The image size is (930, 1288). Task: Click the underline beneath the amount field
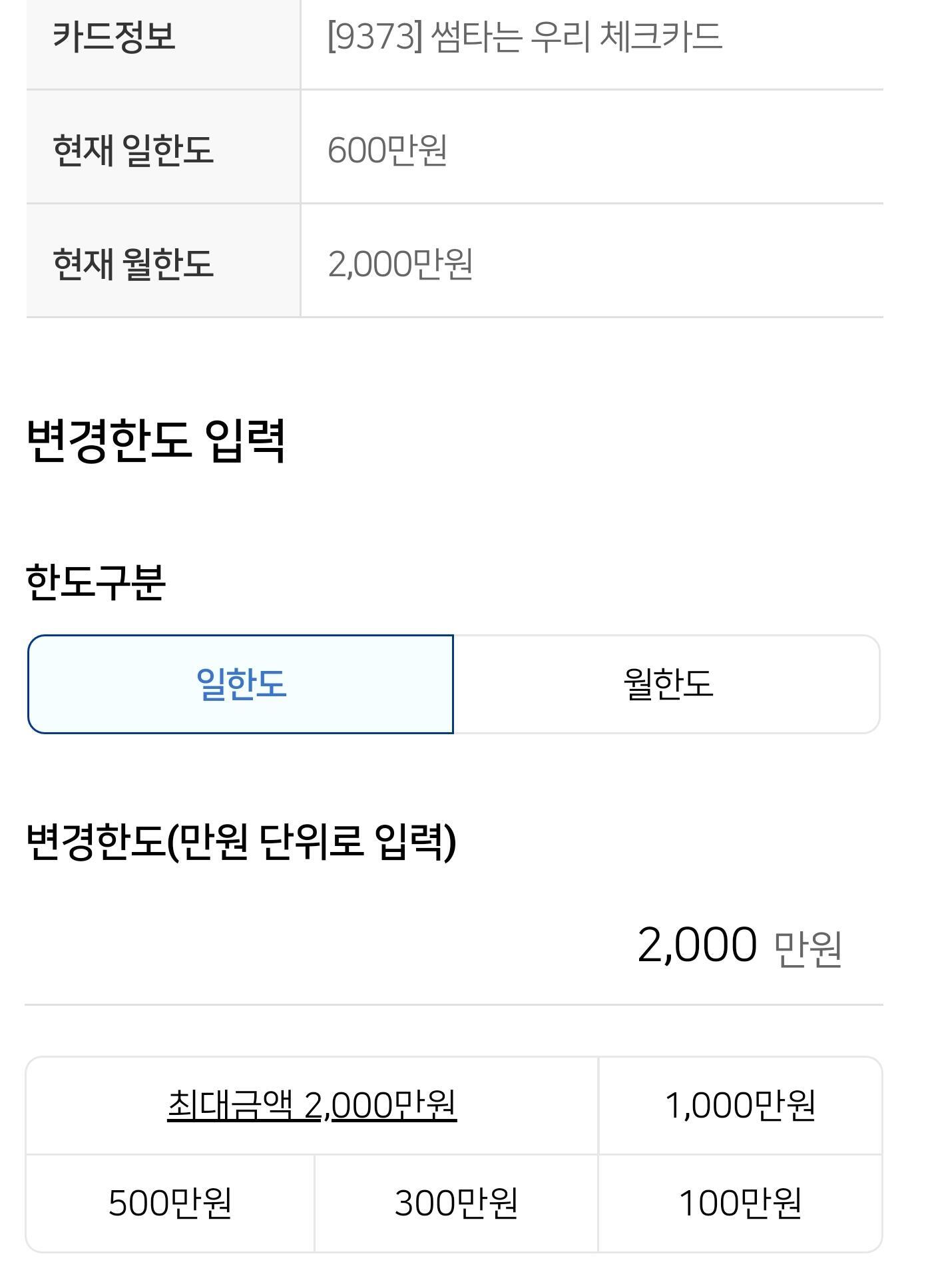454,1004
